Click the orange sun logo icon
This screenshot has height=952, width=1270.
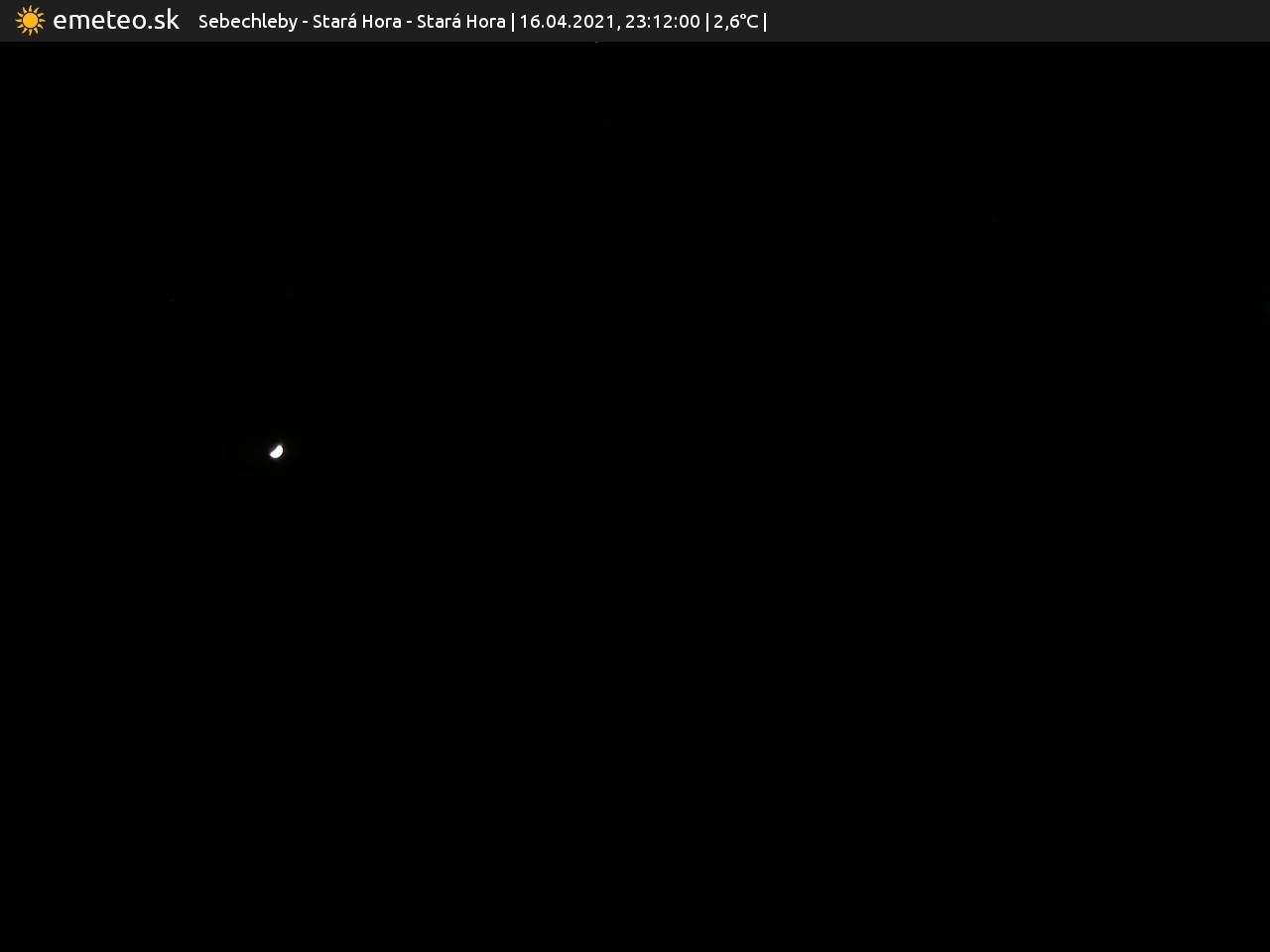tap(30, 21)
